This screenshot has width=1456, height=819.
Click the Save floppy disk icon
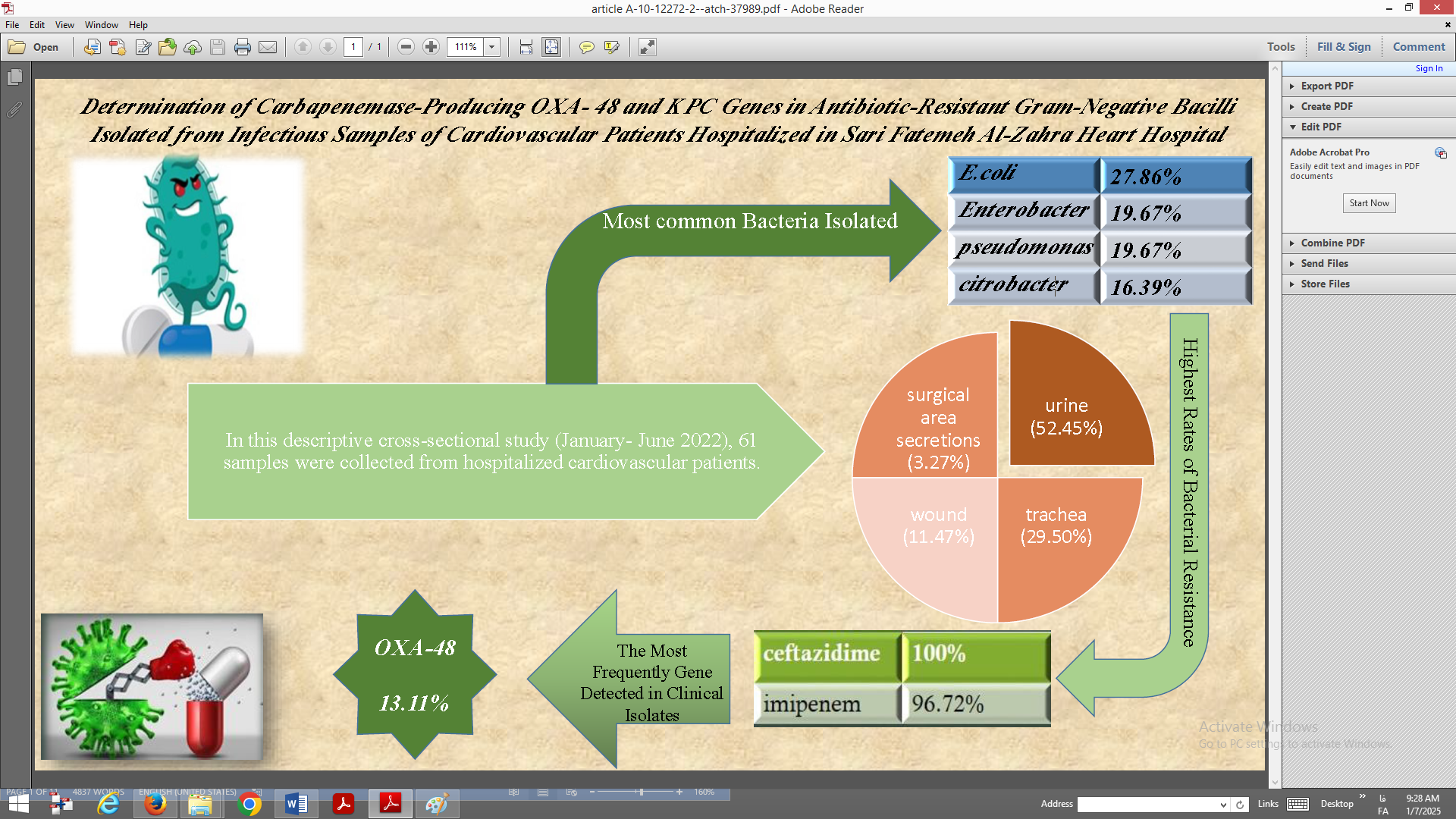point(218,47)
